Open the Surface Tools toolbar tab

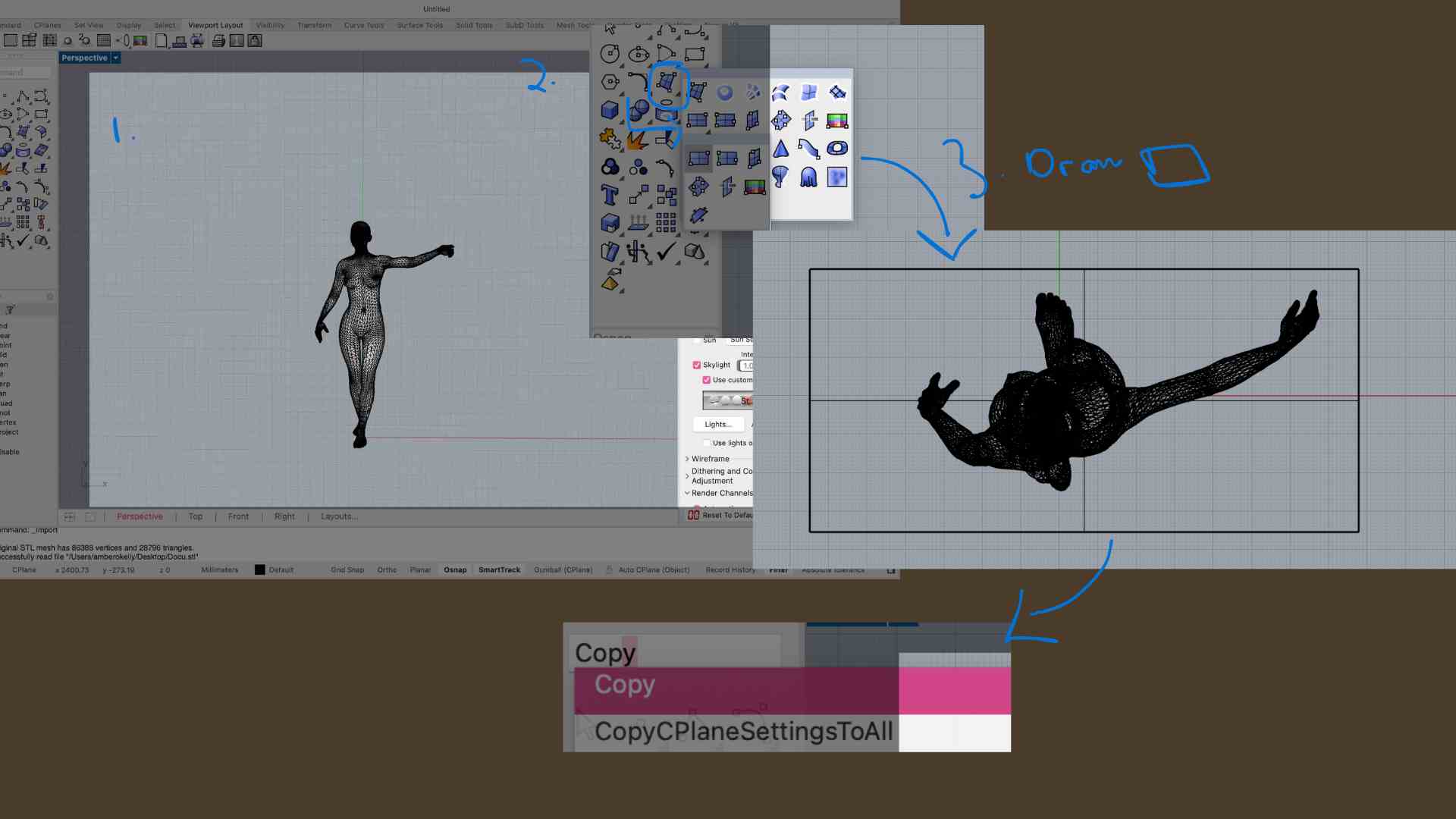coord(419,25)
